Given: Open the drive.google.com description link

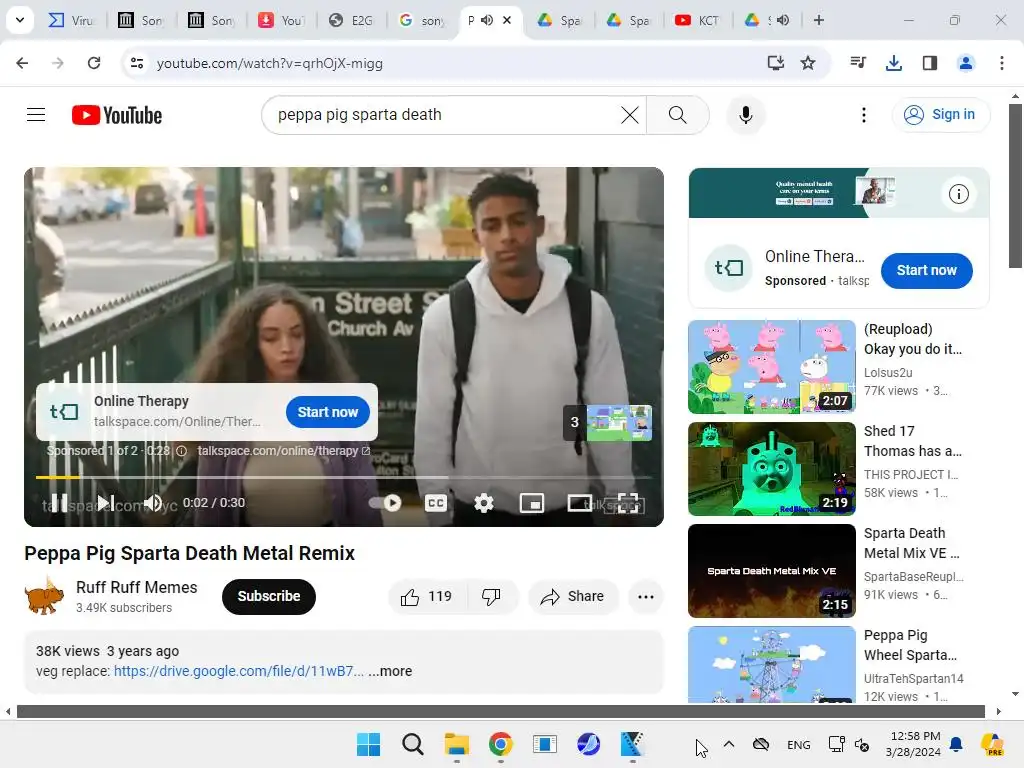Looking at the screenshot, I should click(x=238, y=671).
